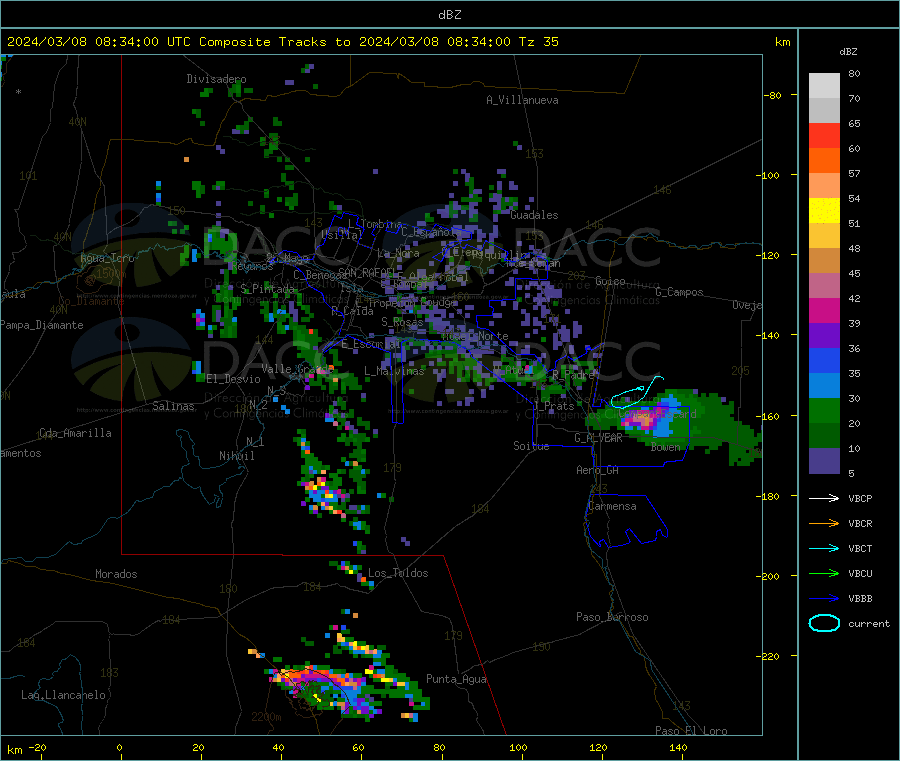Click the Salinas place label
Screen dimensions: 900x761
173,406
